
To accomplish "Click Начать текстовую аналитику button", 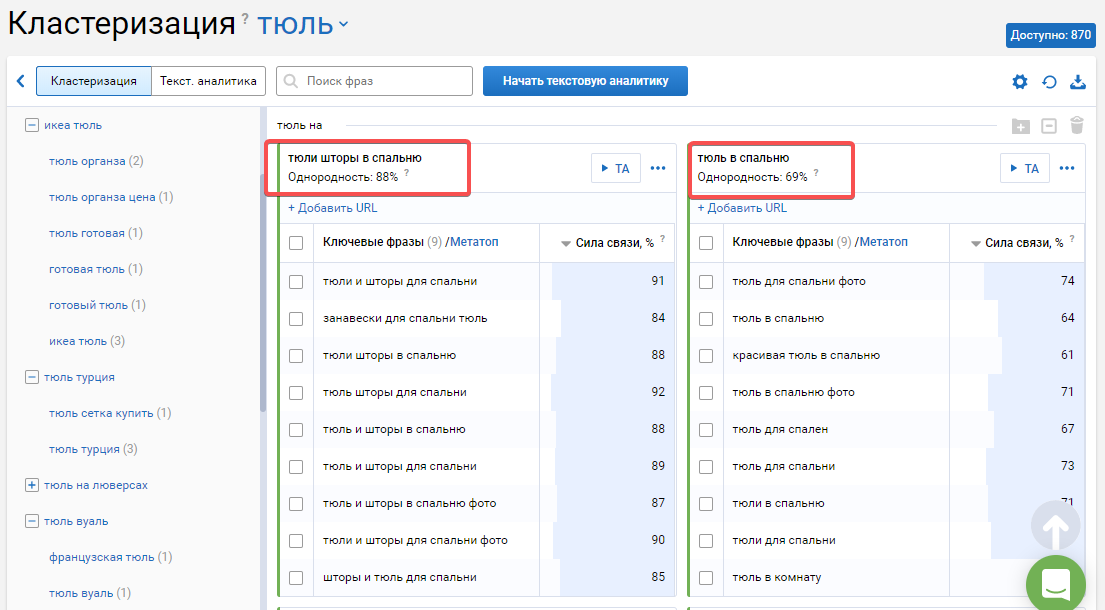I will click(585, 81).
